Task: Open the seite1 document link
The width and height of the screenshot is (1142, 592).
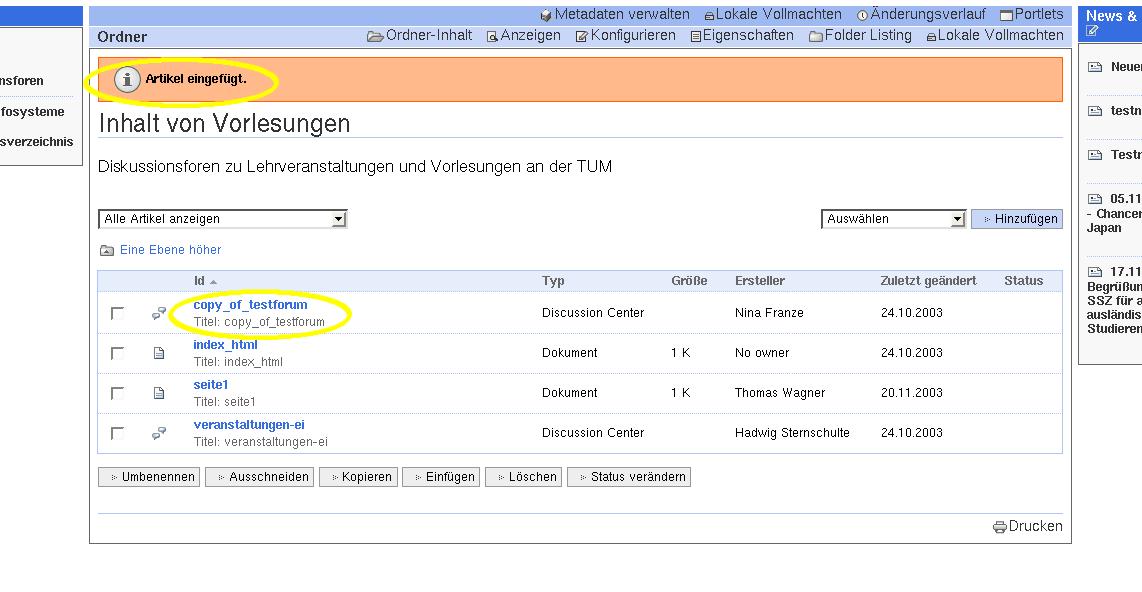Action: [x=211, y=385]
